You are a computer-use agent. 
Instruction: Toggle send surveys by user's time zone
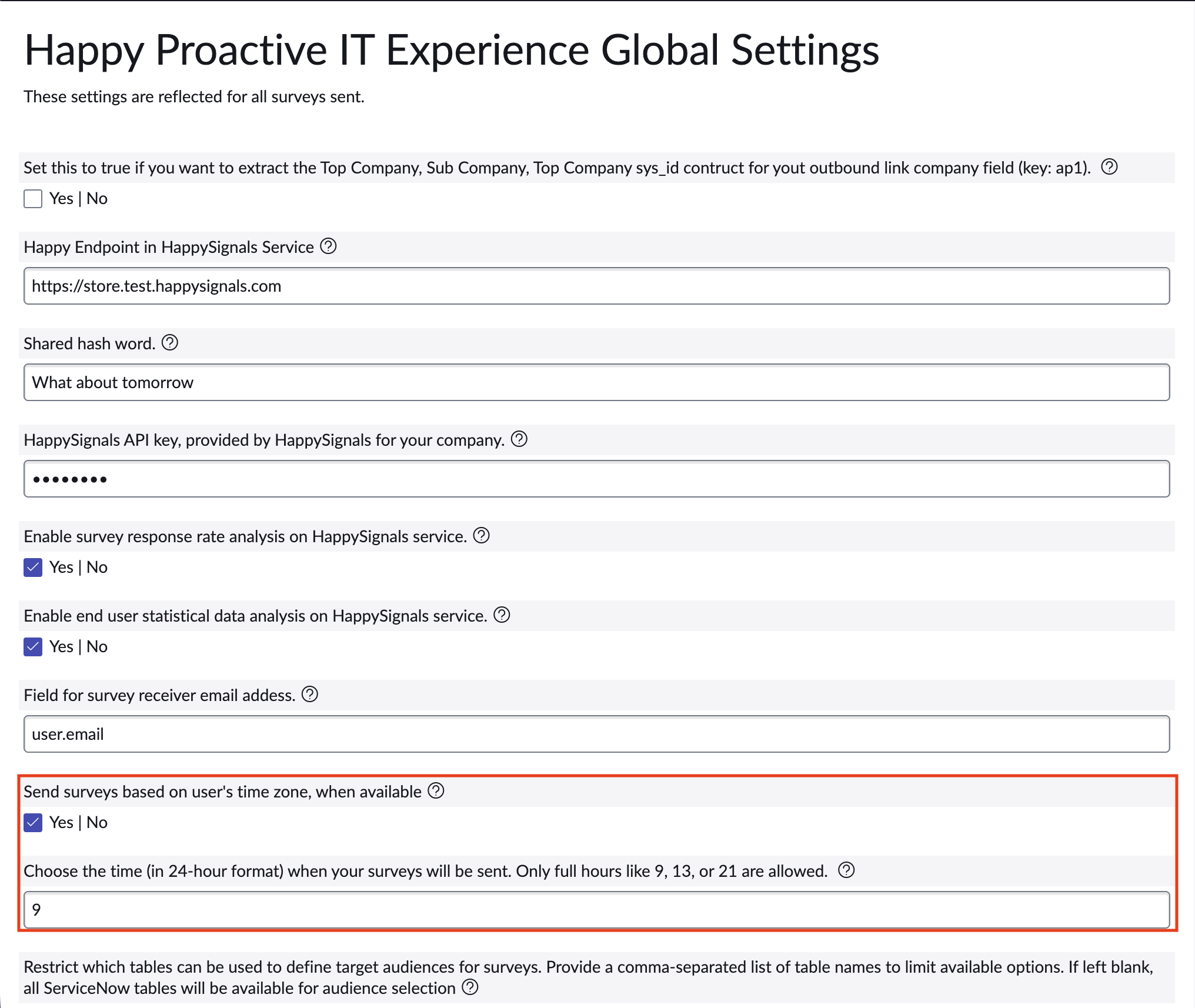(x=33, y=823)
